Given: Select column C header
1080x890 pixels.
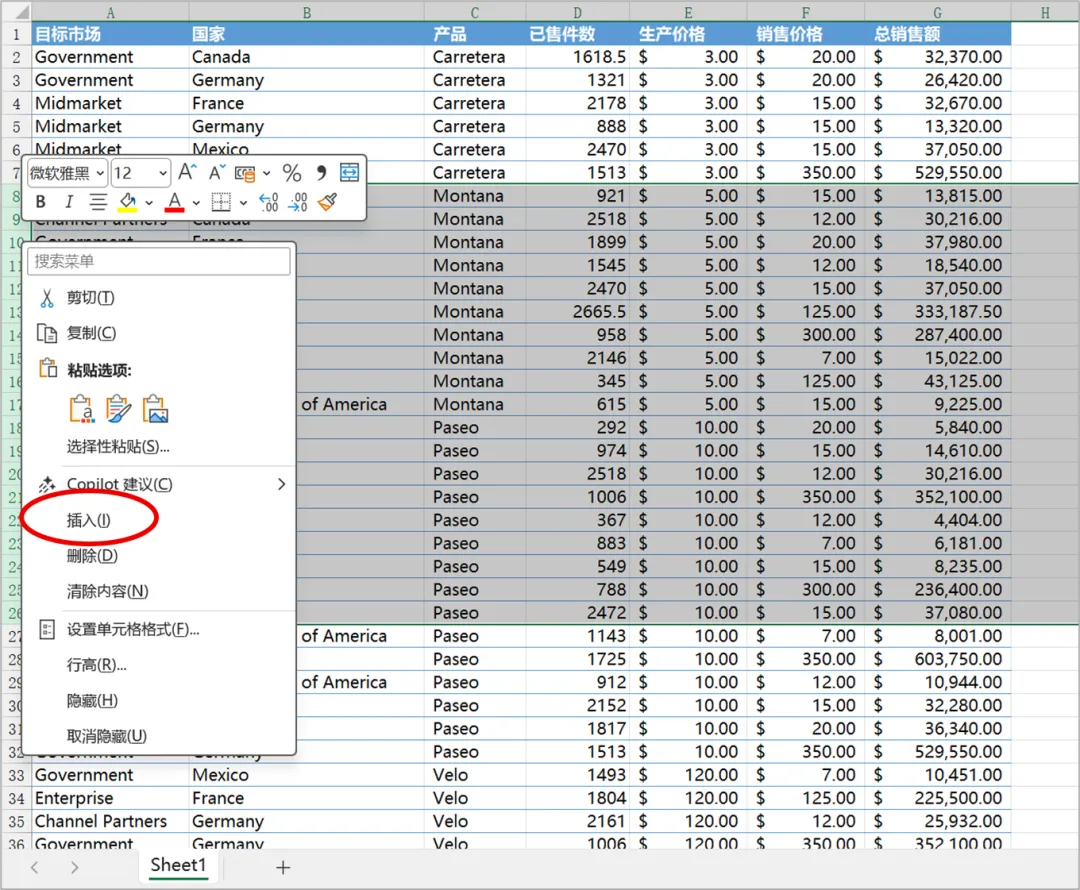Looking at the screenshot, I should pyautogui.click(x=475, y=12).
